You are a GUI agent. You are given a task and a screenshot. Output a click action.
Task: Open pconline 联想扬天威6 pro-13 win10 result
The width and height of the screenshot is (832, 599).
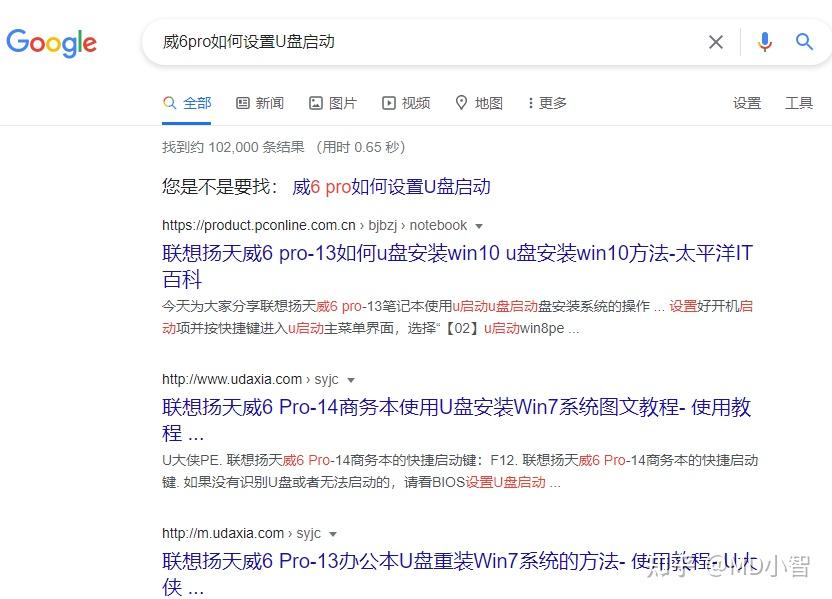457,266
